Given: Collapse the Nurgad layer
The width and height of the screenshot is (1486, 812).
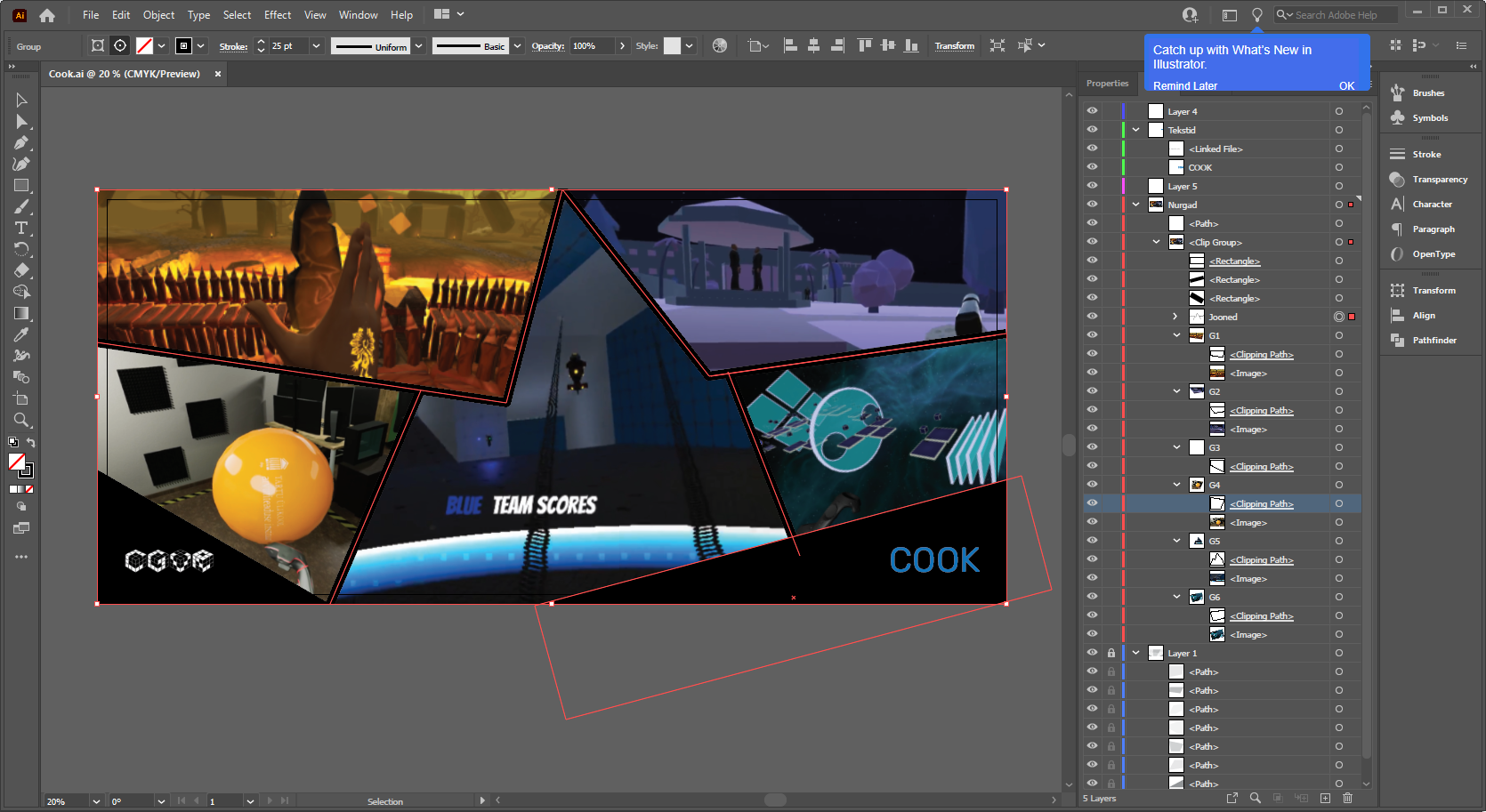Looking at the screenshot, I should tap(1136, 205).
